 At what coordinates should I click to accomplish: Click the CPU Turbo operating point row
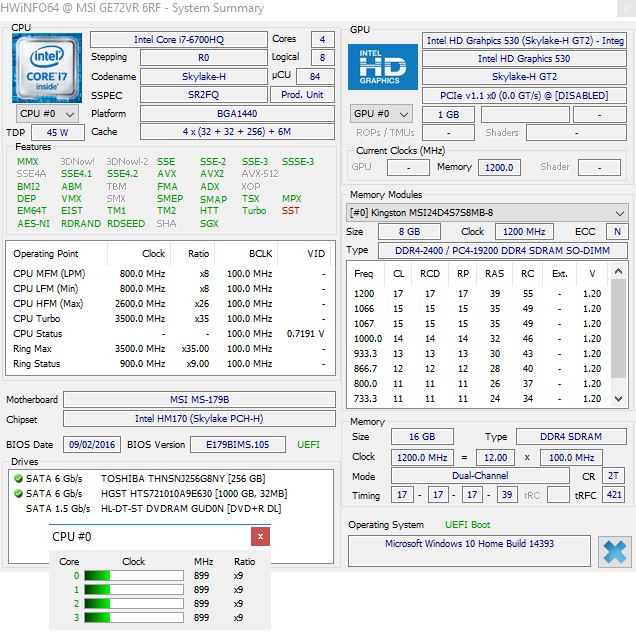click(170, 319)
